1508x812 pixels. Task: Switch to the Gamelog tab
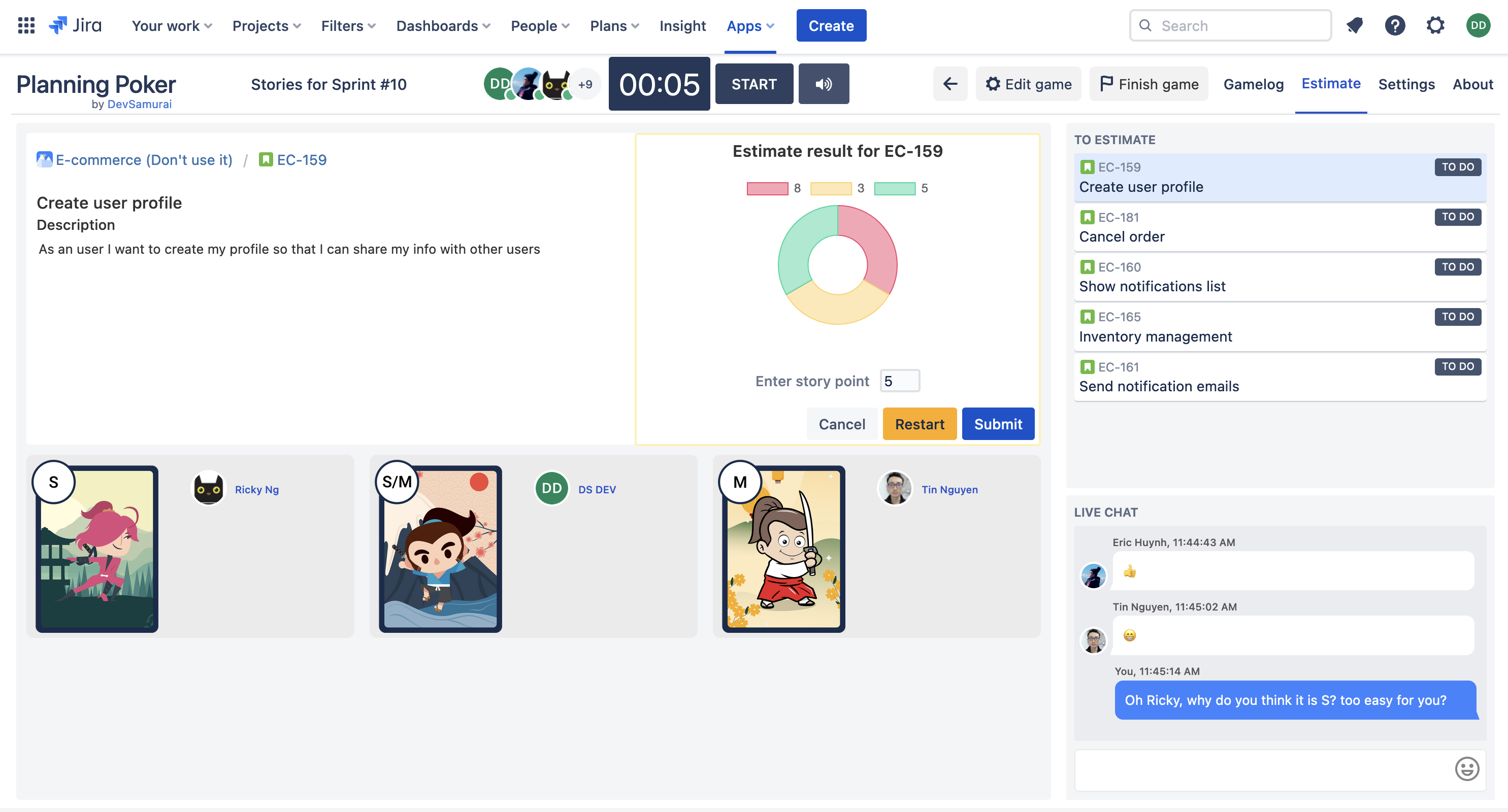(1253, 84)
